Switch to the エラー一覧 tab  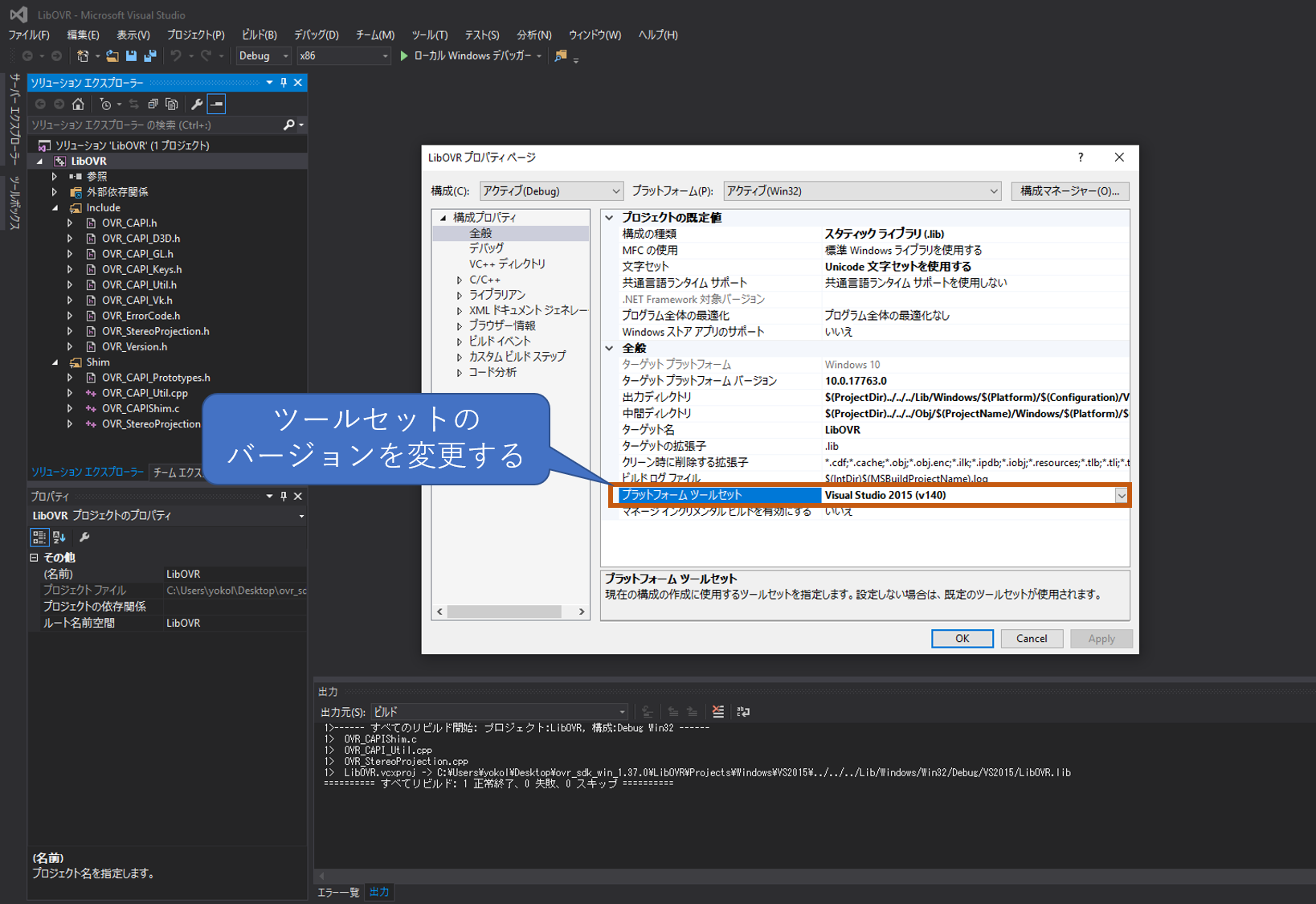(337, 892)
